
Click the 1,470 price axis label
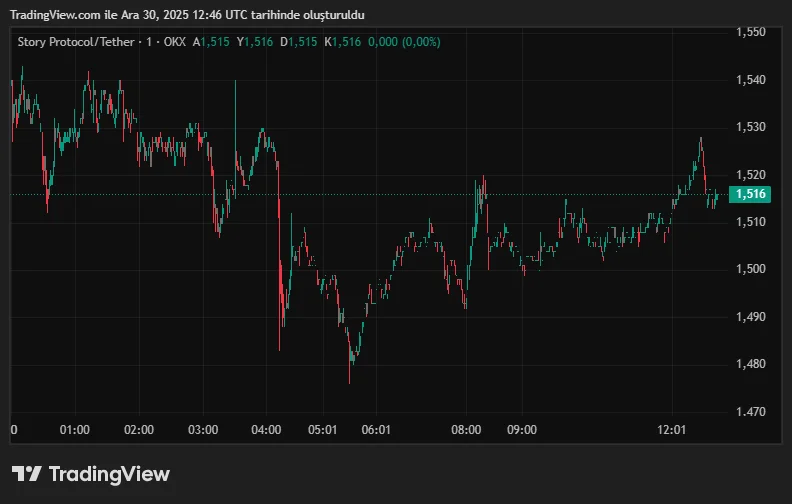click(x=750, y=411)
